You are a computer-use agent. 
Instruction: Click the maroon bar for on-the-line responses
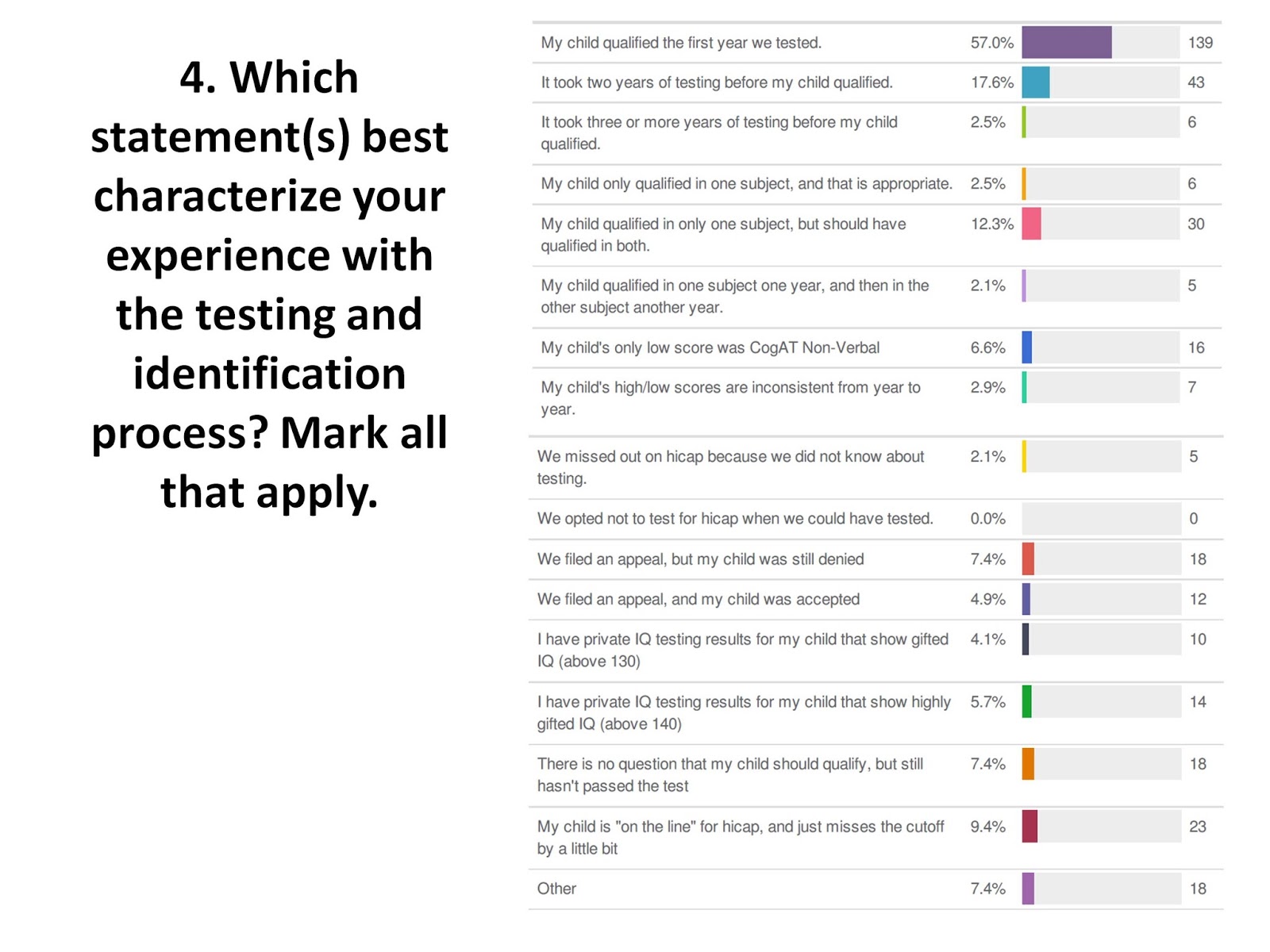click(x=1029, y=826)
